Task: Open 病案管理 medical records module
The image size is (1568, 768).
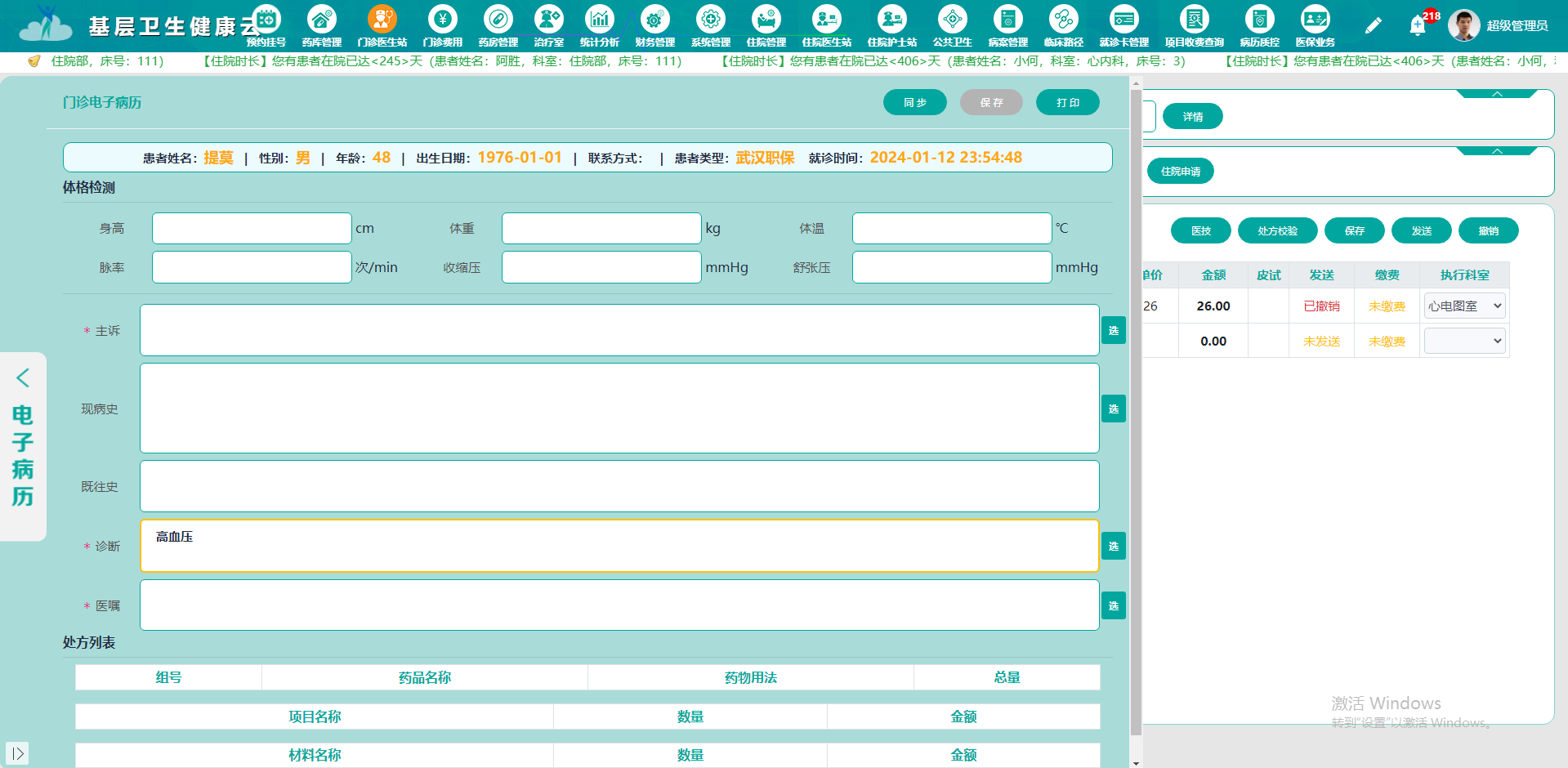Action: click(1008, 26)
